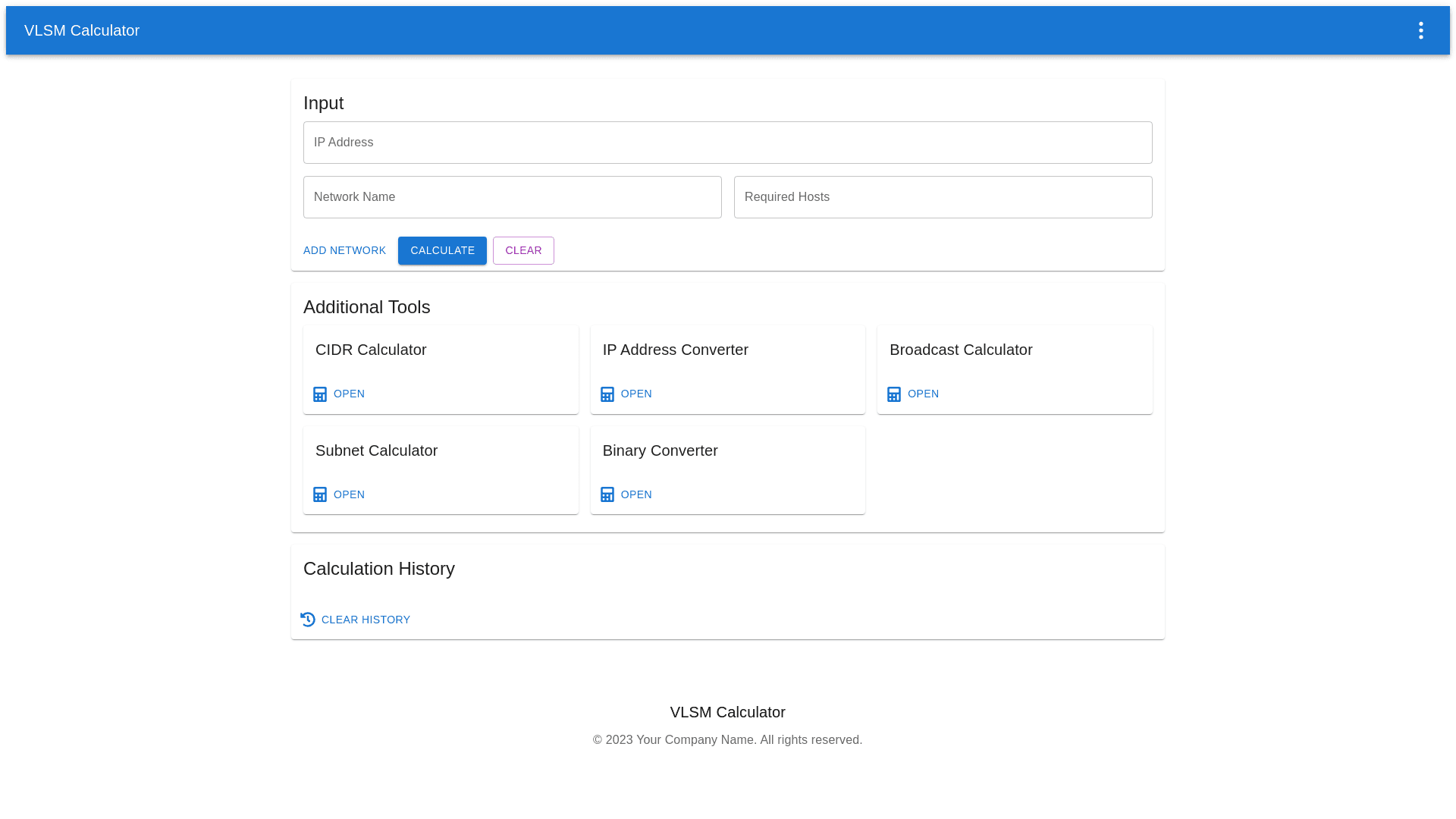Click calculator icon under Broadcast Calculator
The height and width of the screenshot is (819, 1456).
click(894, 394)
